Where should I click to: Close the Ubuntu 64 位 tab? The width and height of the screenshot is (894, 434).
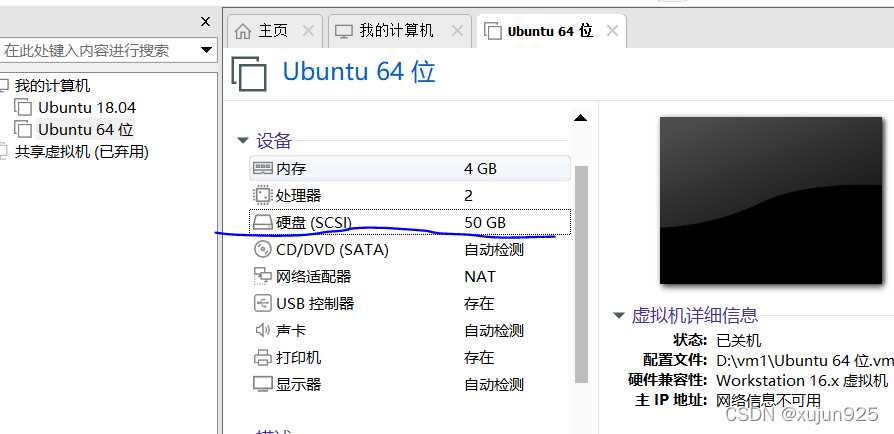(612, 31)
